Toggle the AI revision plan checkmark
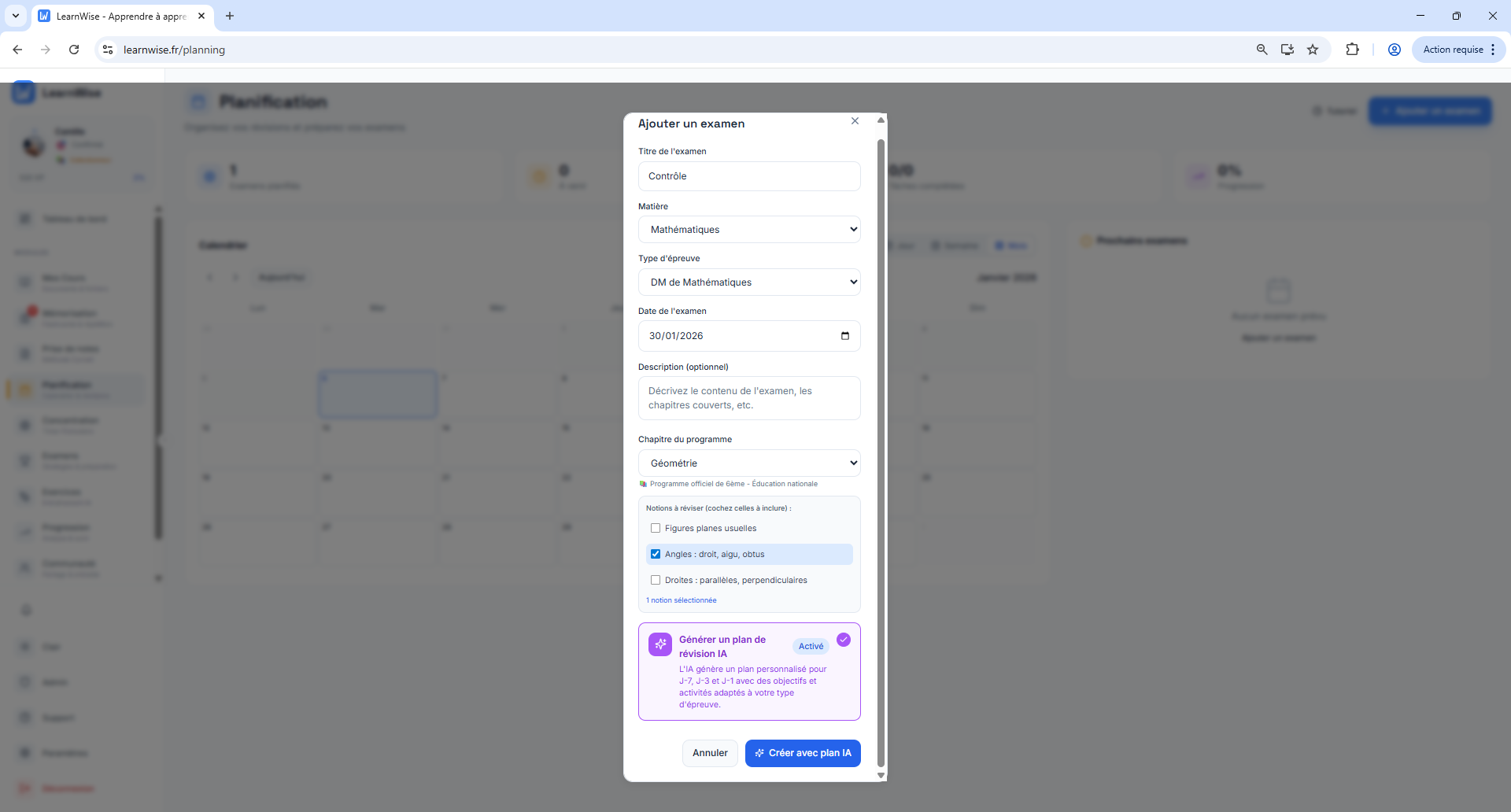The width and height of the screenshot is (1511, 812). [844, 640]
